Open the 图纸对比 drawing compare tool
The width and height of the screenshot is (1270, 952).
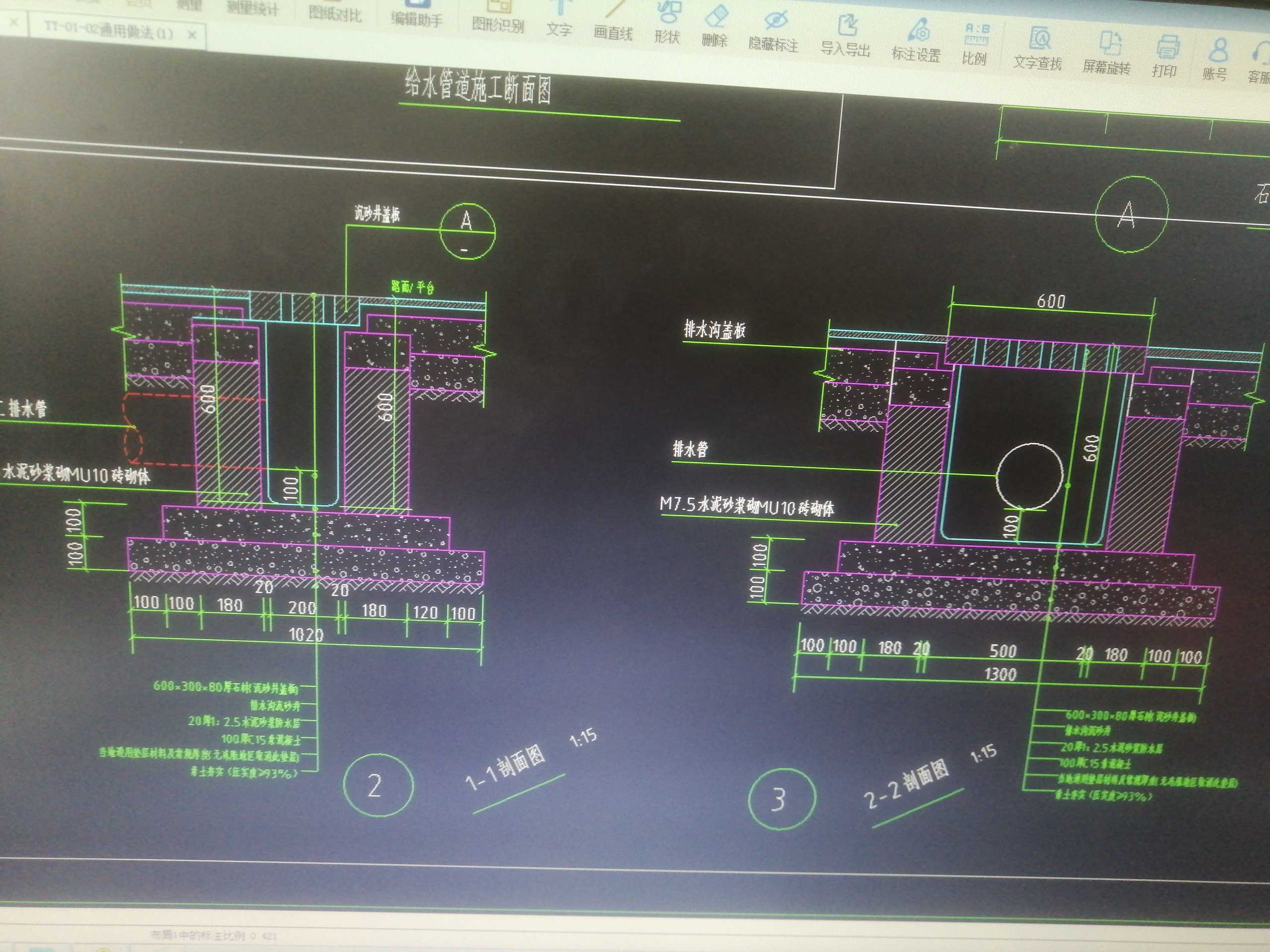click(x=335, y=12)
